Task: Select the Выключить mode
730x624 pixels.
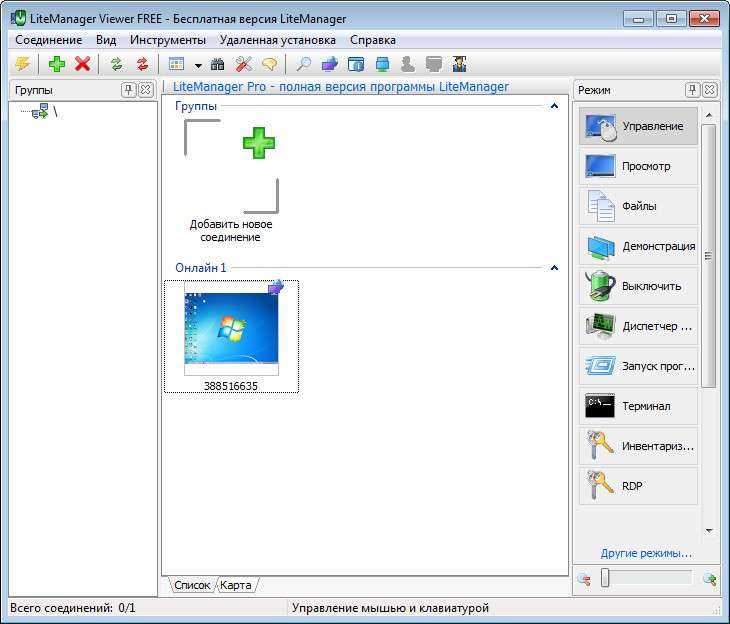Action: [638, 286]
